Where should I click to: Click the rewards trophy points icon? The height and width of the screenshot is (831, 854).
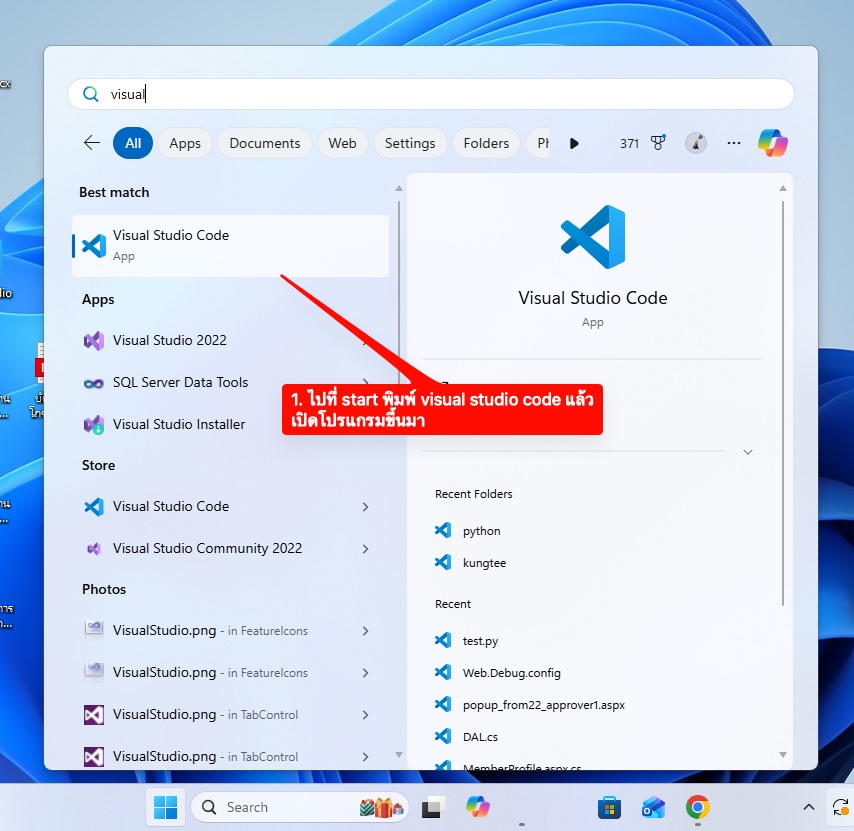658,143
